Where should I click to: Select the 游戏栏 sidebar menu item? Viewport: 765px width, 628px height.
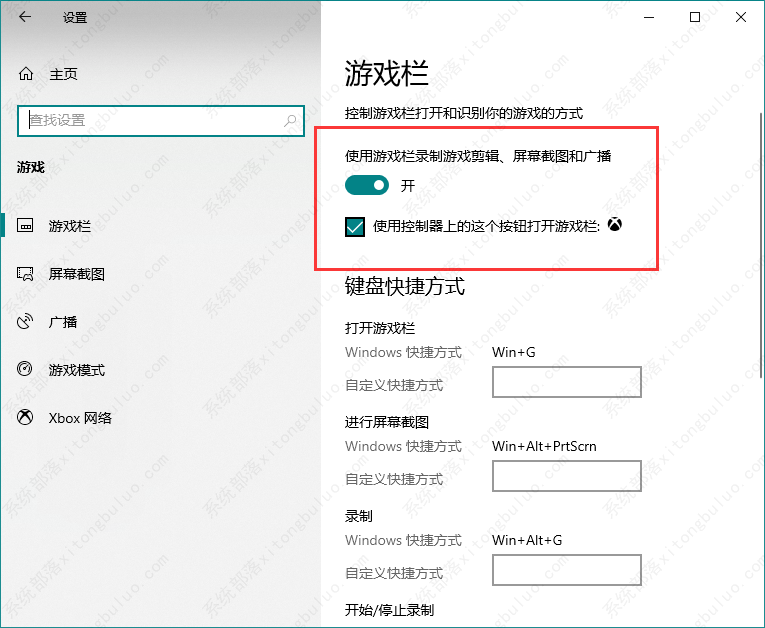click(x=70, y=226)
